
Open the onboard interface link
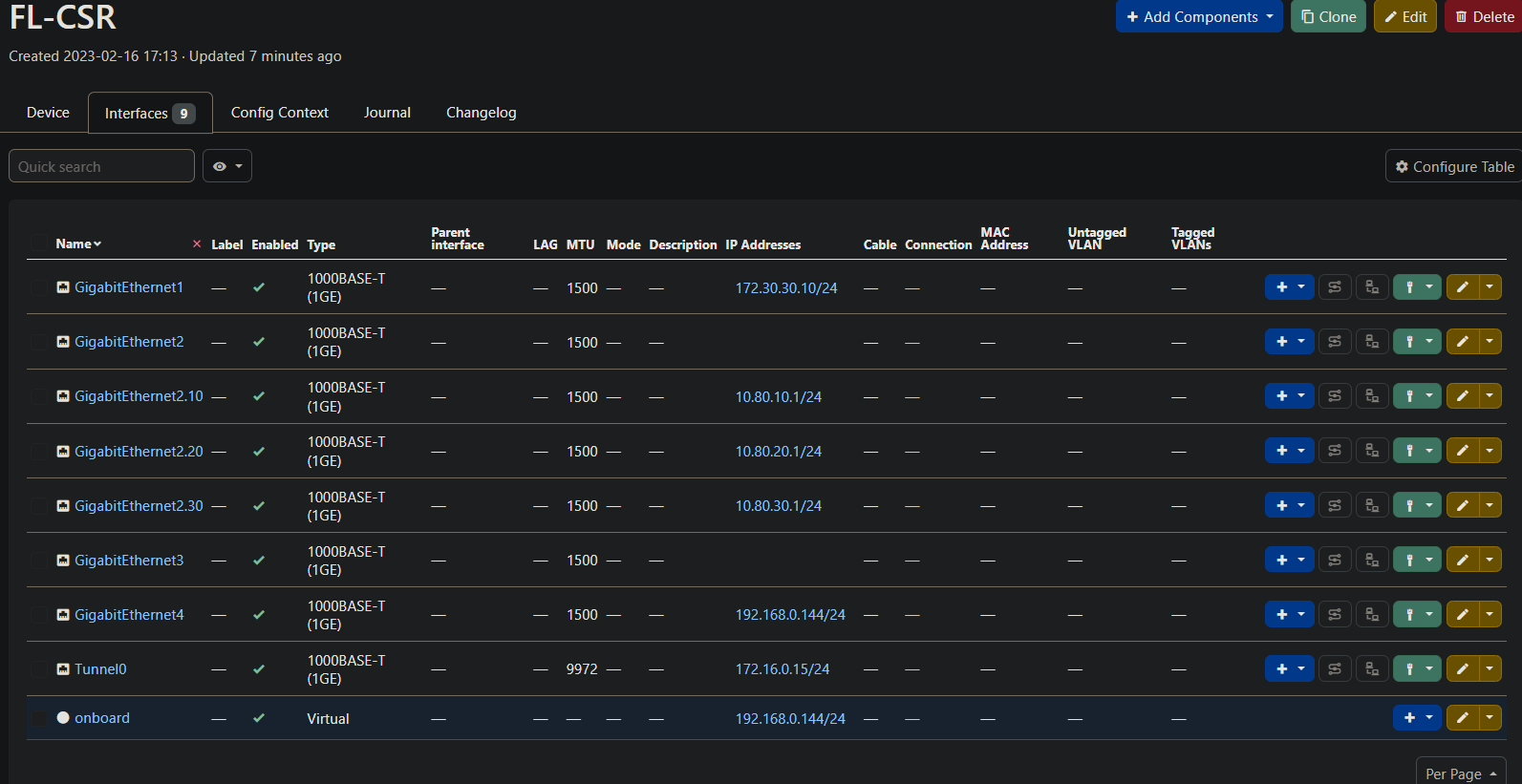[x=102, y=718]
